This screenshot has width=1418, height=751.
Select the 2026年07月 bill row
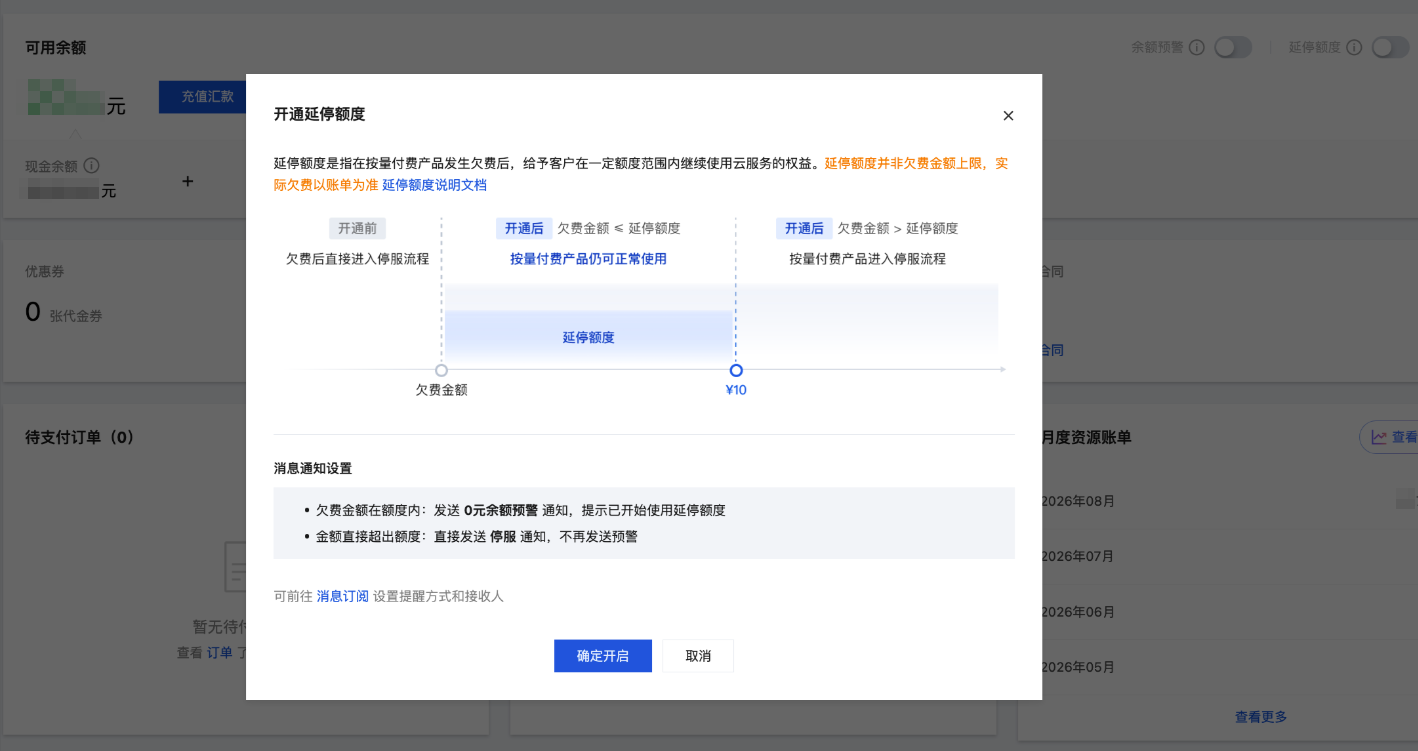pyautogui.click(x=1218, y=556)
